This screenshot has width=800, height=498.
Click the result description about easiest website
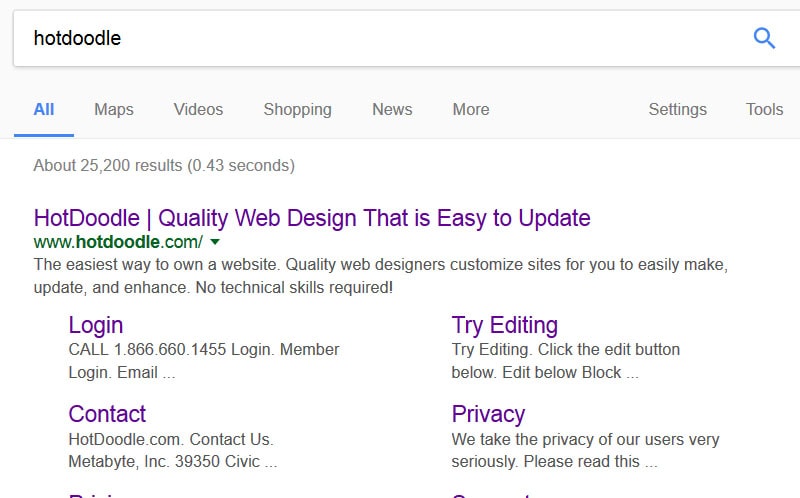(x=381, y=276)
